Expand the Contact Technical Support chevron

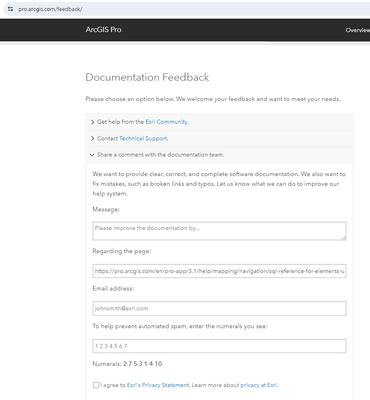93,138
